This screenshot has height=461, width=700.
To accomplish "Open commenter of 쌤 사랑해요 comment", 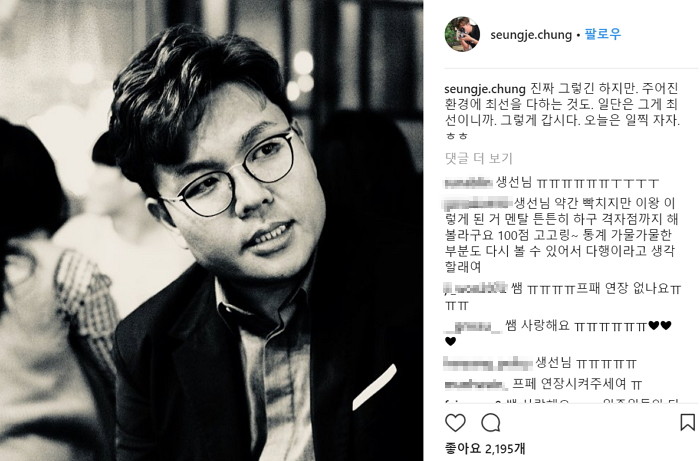I will pos(473,327).
